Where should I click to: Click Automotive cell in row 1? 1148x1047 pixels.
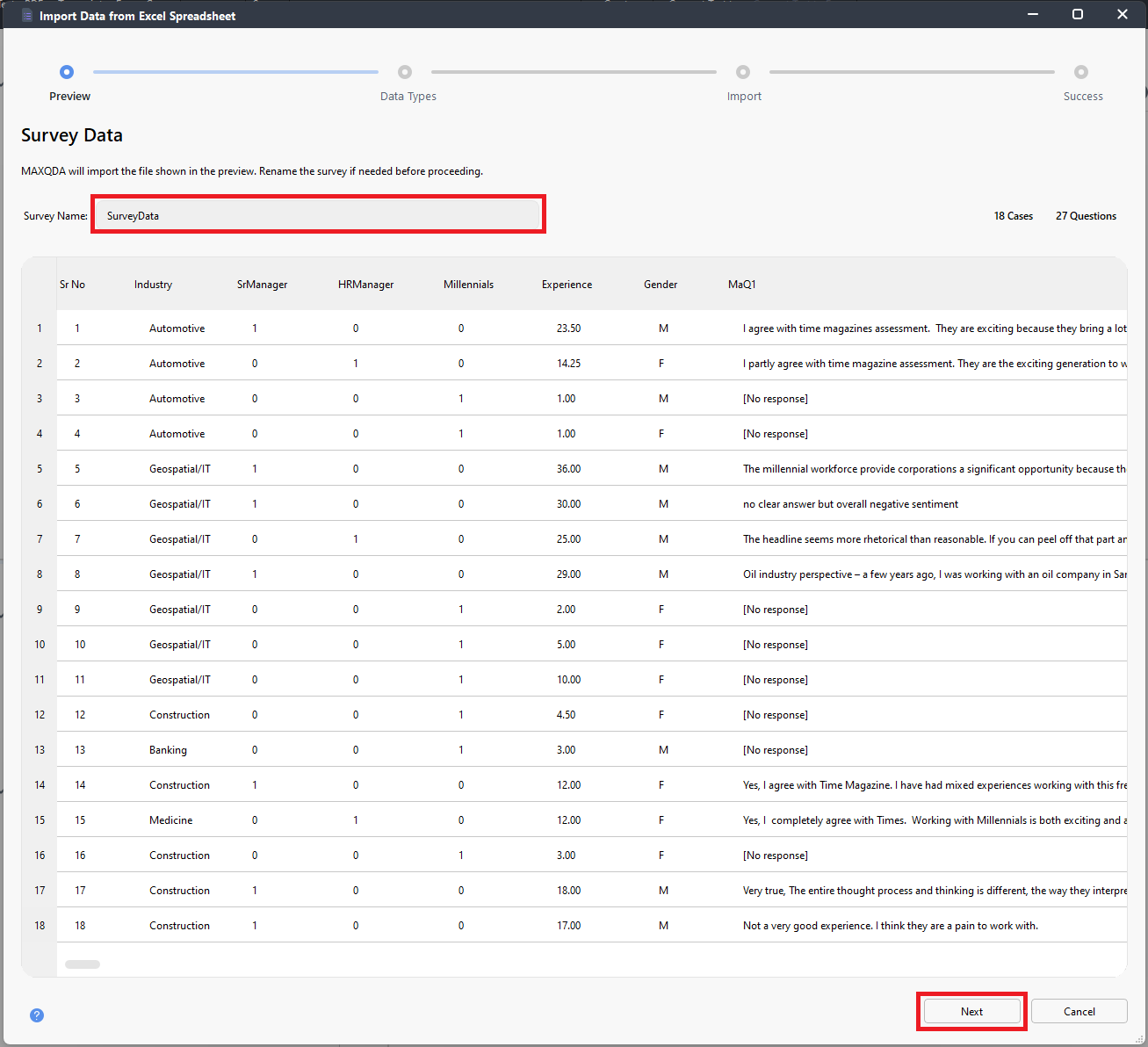click(177, 329)
